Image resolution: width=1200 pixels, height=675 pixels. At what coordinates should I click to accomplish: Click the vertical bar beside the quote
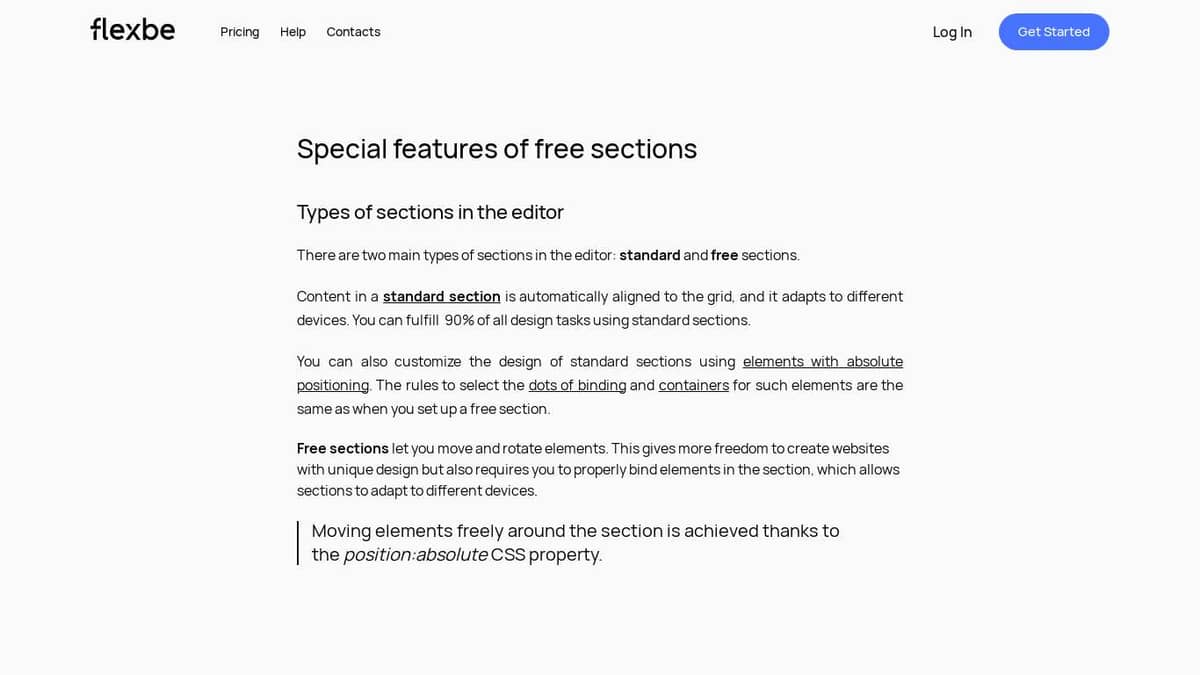coord(298,542)
